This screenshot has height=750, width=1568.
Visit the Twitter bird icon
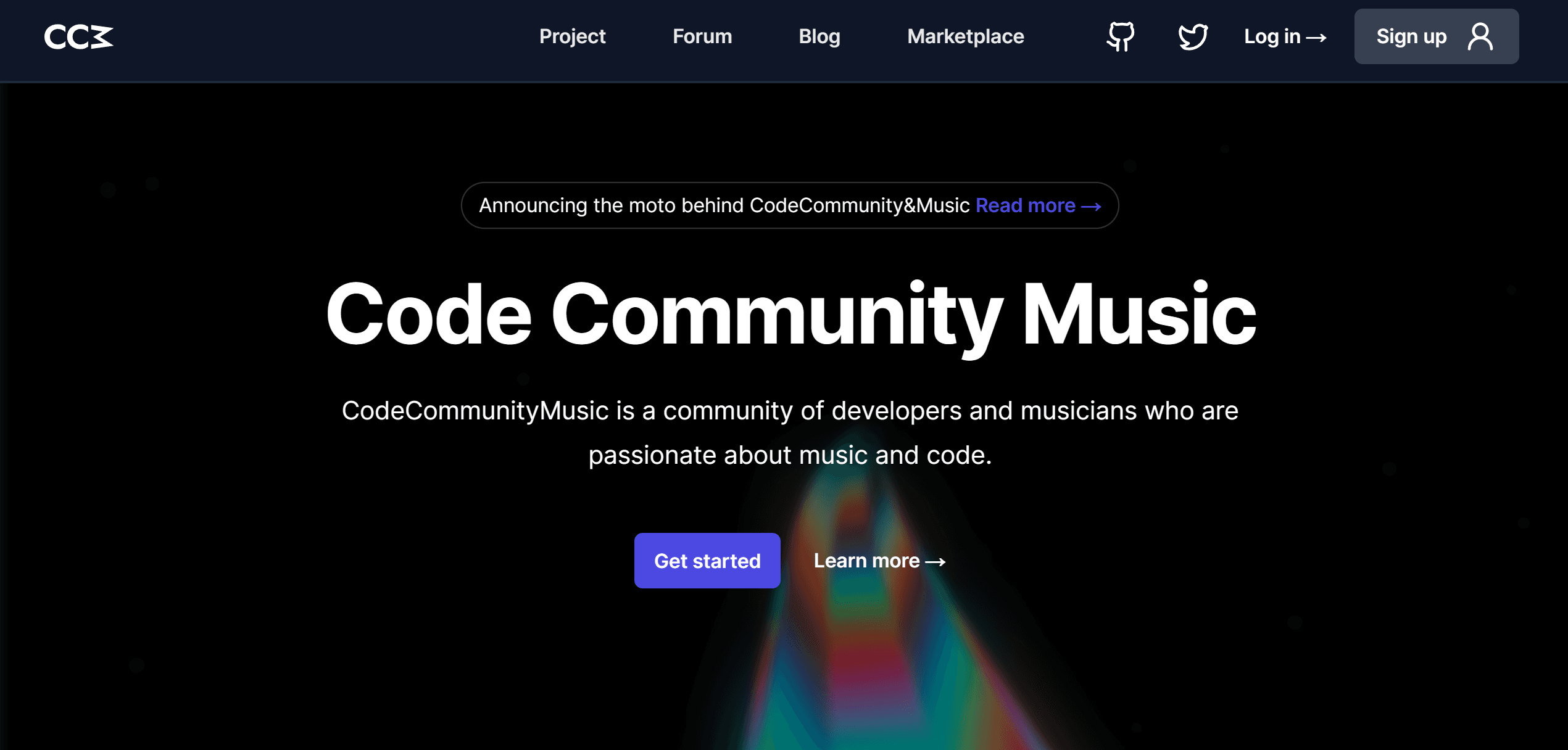[1192, 37]
